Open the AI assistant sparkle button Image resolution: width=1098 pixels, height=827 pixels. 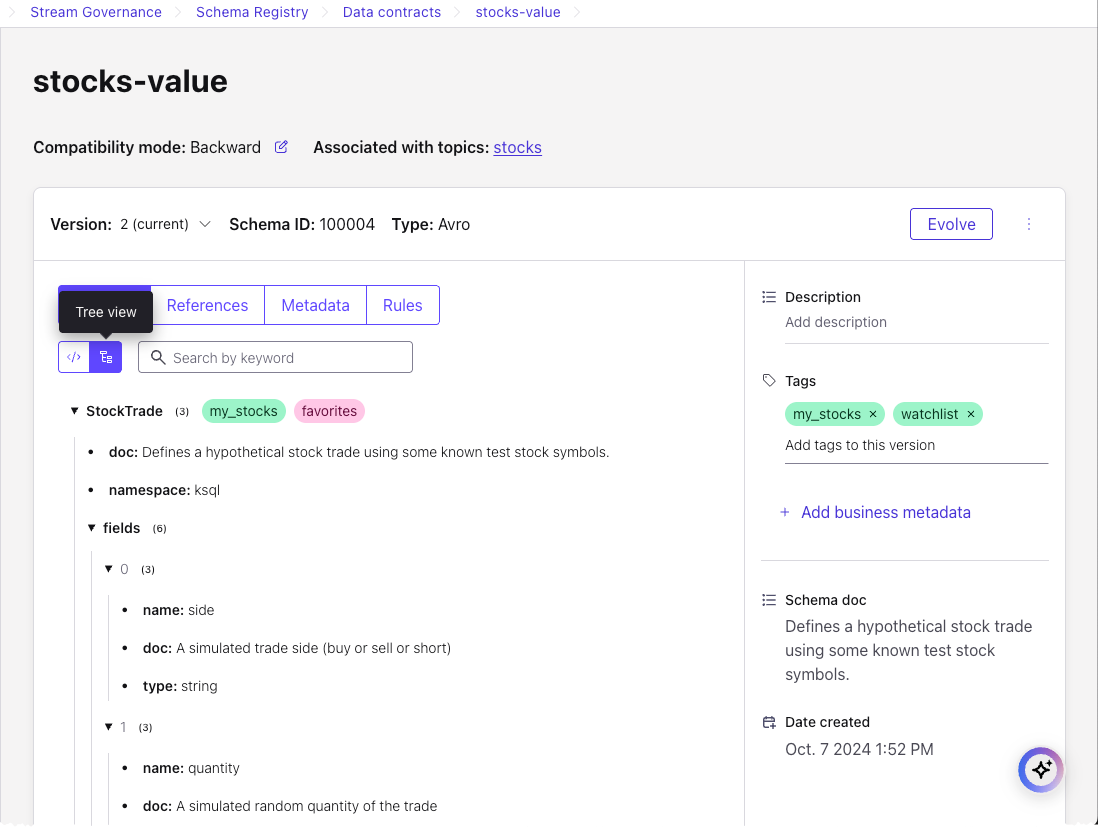click(x=1041, y=769)
